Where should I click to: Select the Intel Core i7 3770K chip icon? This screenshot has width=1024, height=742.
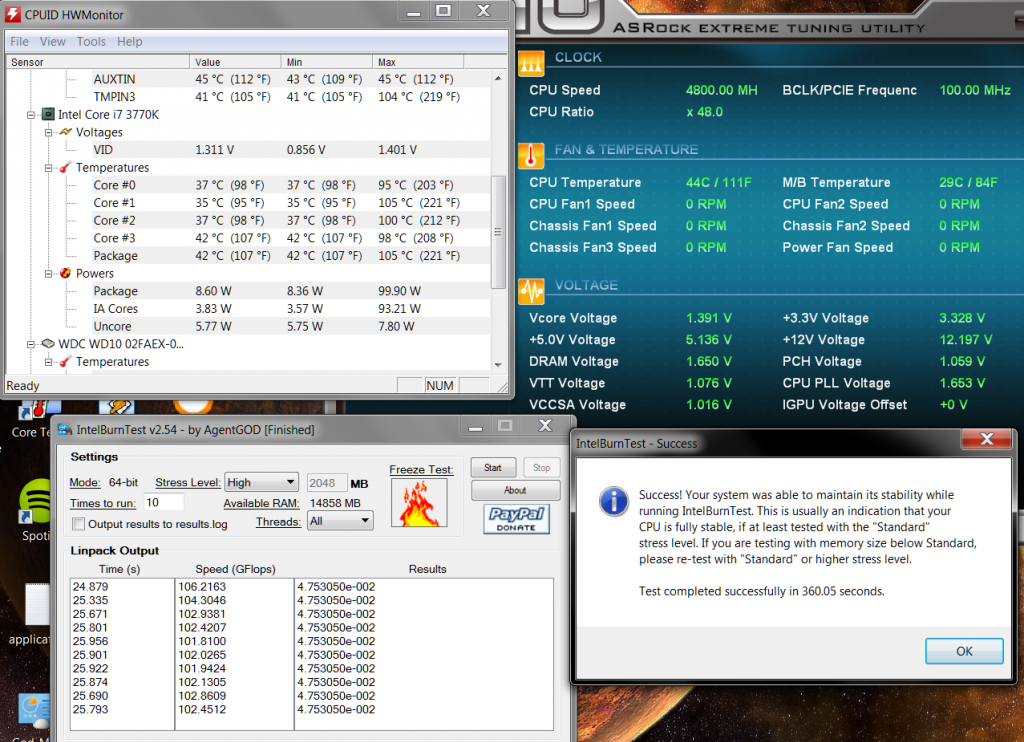[x=48, y=114]
